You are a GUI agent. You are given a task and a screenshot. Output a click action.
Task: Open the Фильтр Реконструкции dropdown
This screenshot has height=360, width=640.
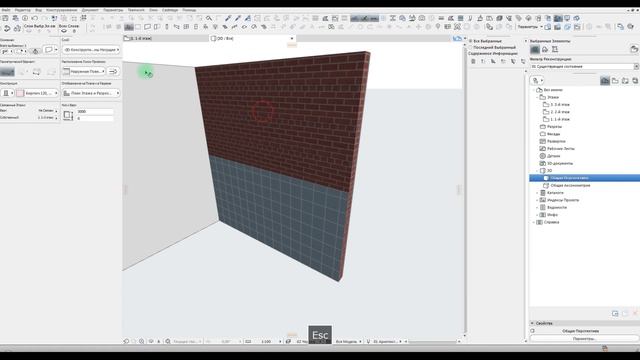coord(584,67)
